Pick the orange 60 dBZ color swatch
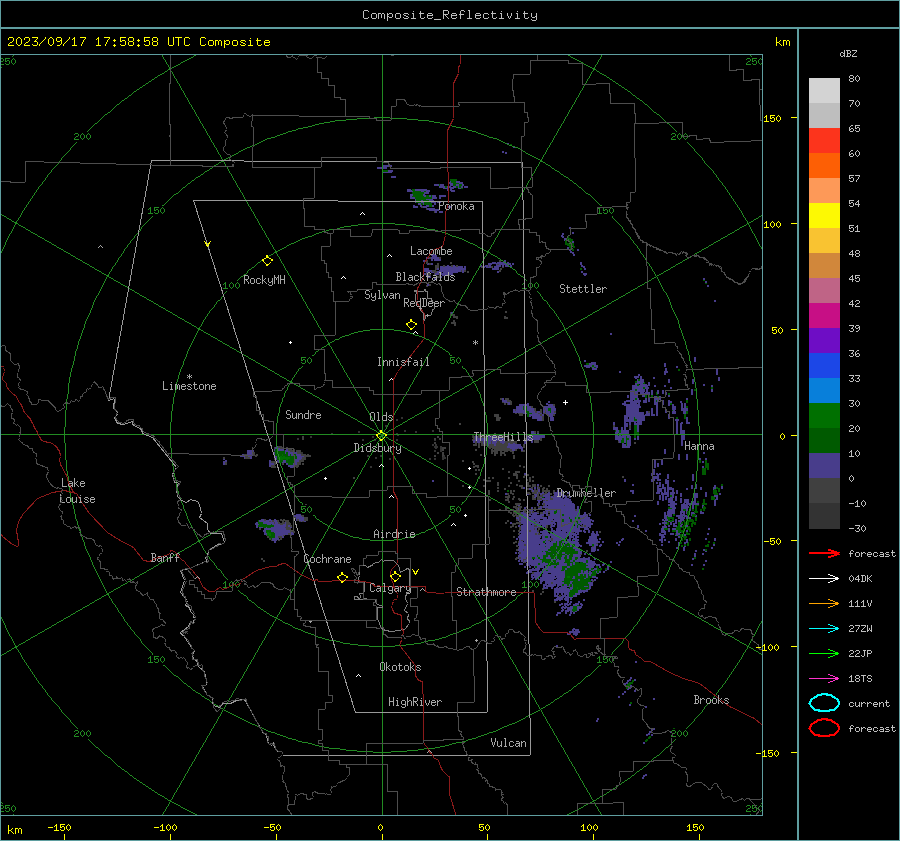Viewport: 900px width, 841px height. 824,165
